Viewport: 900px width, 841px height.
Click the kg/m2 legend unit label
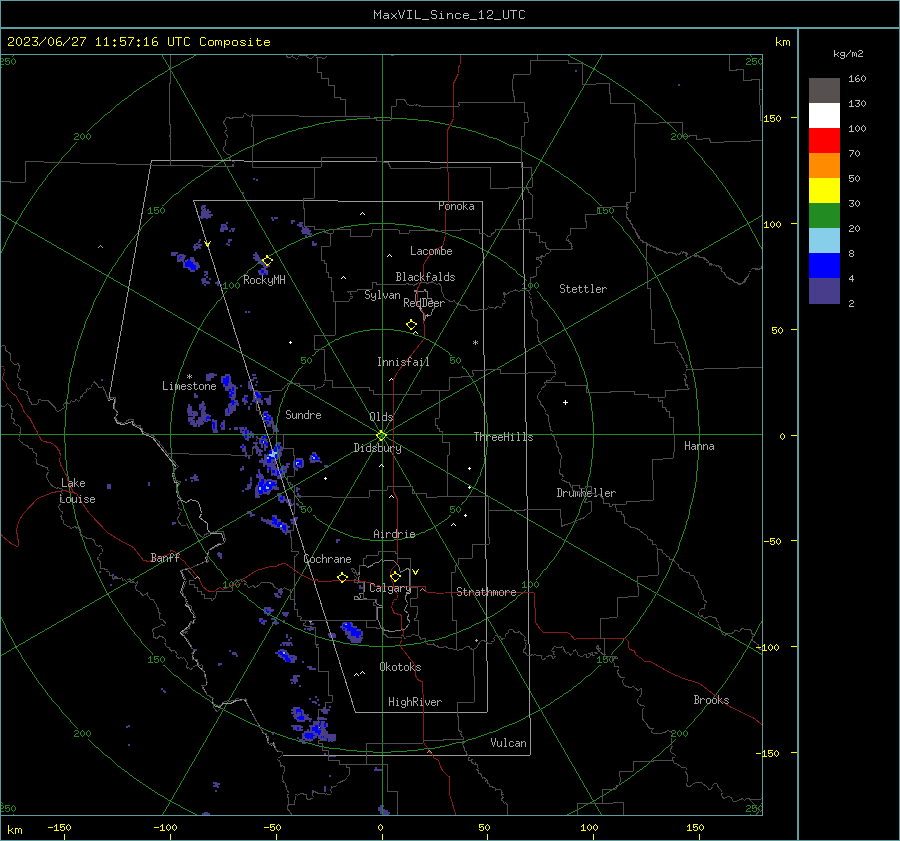point(848,54)
